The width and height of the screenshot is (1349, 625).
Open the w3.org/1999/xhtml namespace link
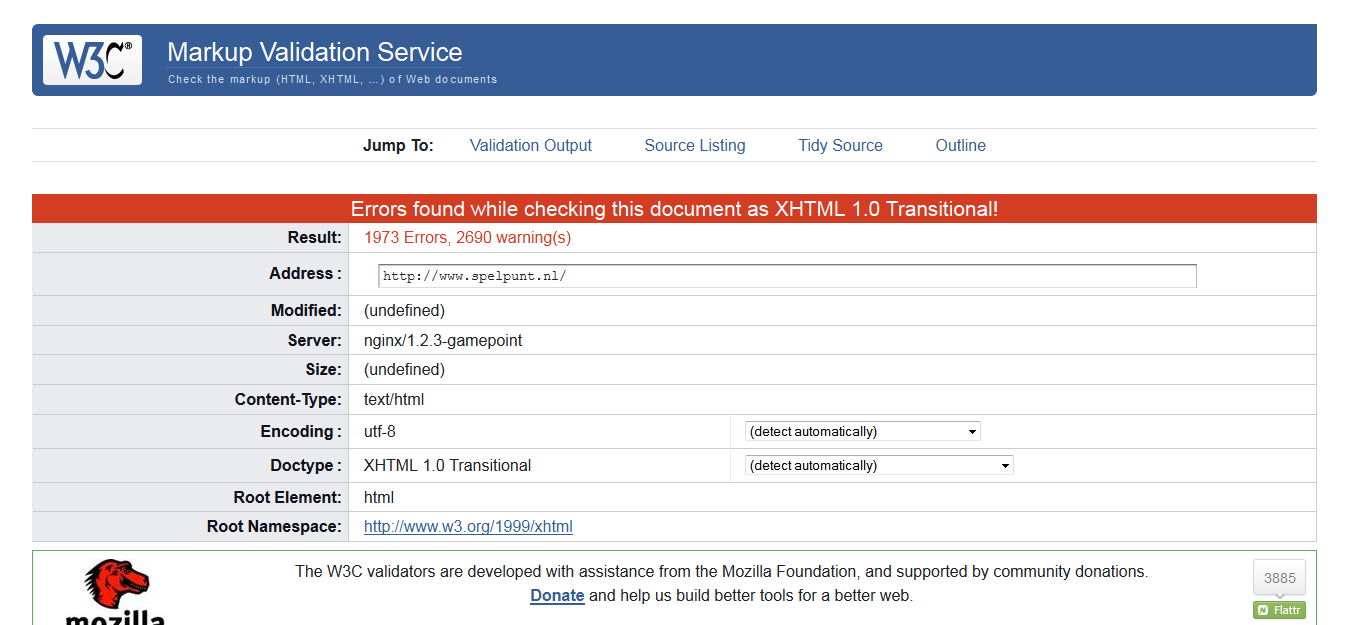[468, 527]
